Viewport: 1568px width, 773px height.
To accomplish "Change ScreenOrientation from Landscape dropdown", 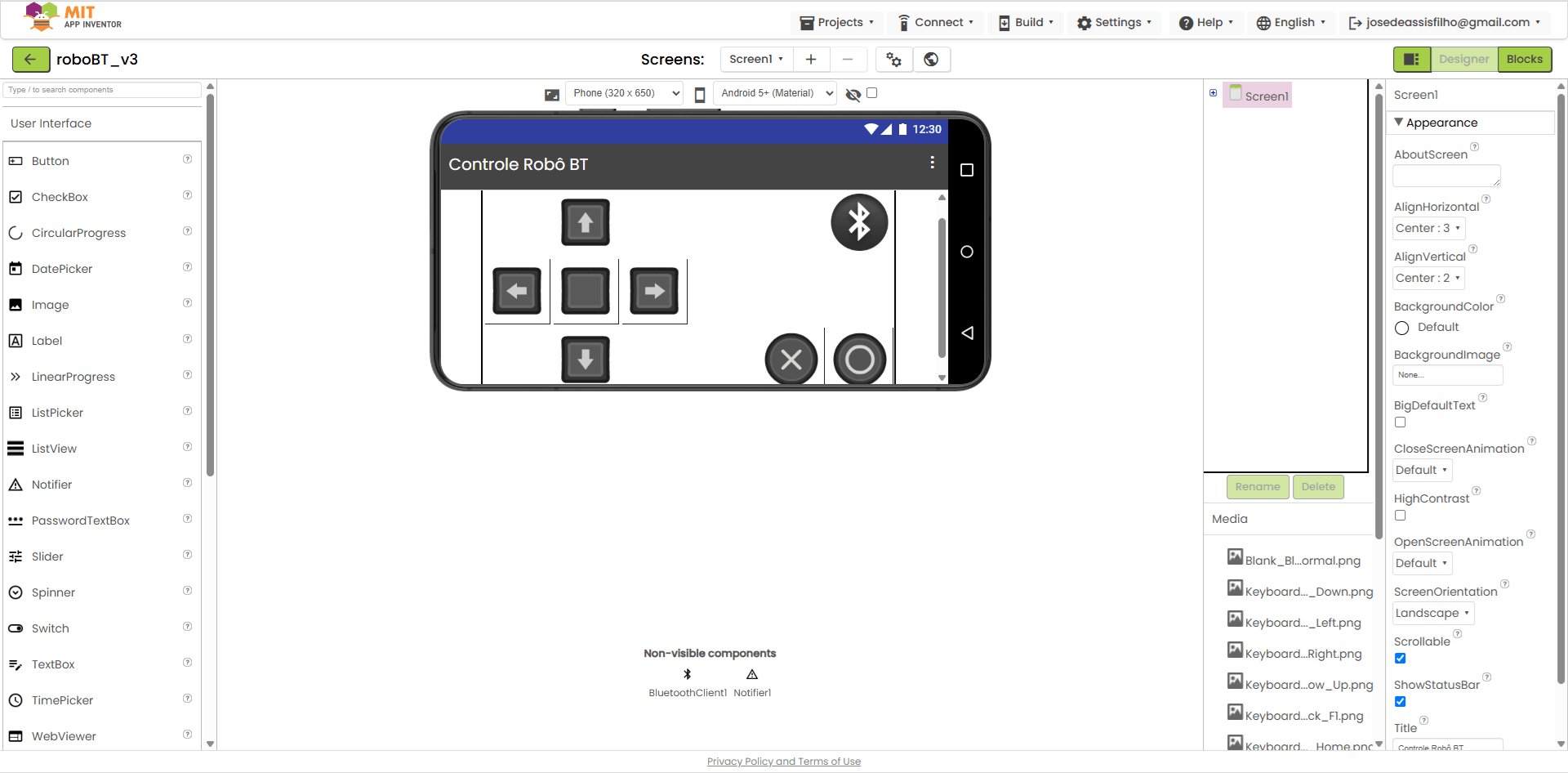I will tap(1432, 613).
